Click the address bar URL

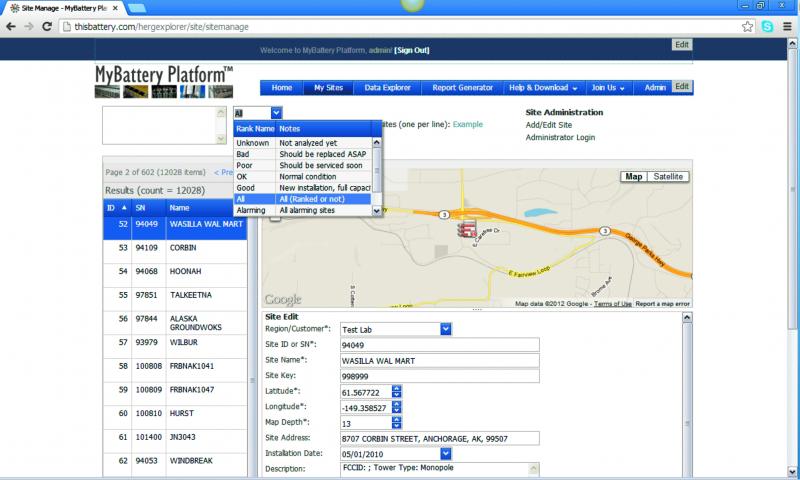[161, 27]
